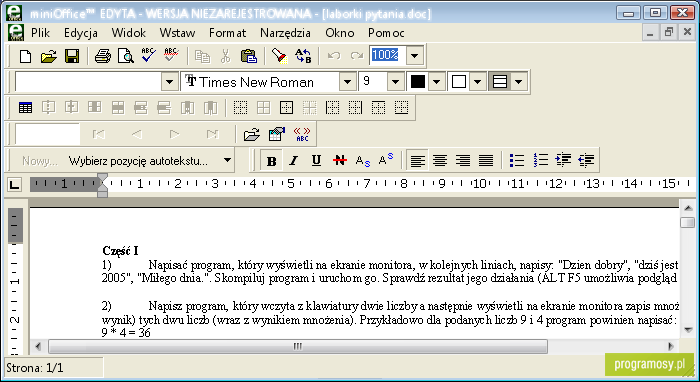Run spell check with blue checkmark ABC
Viewport: 700px width, 382px height.
point(148,55)
